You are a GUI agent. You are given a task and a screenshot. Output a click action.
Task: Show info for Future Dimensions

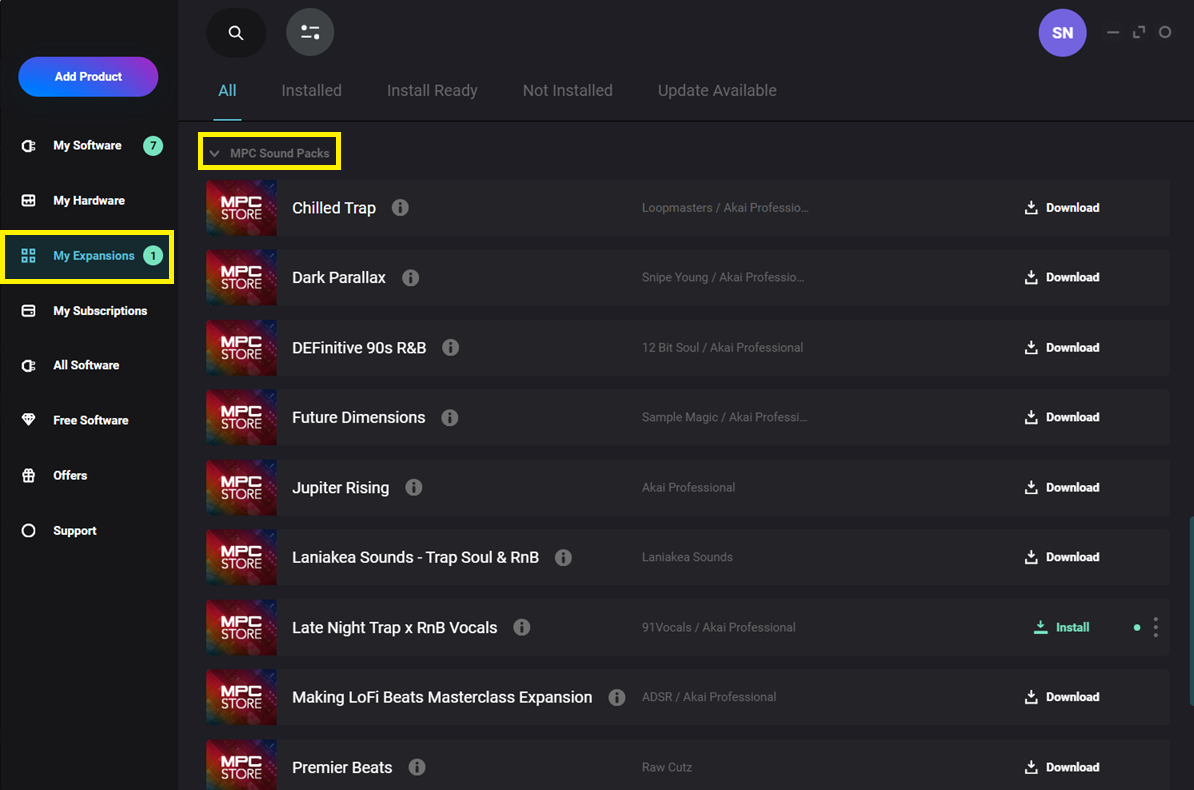coord(450,417)
